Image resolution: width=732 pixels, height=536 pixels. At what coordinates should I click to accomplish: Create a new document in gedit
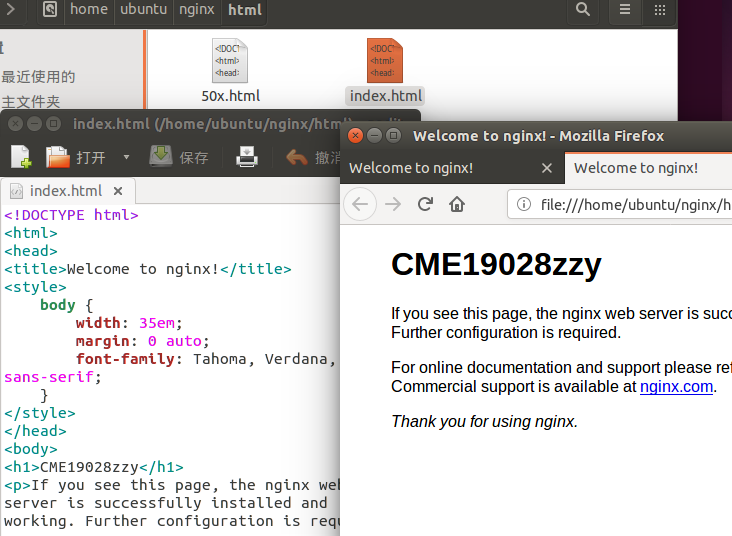click(x=21, y=156)
